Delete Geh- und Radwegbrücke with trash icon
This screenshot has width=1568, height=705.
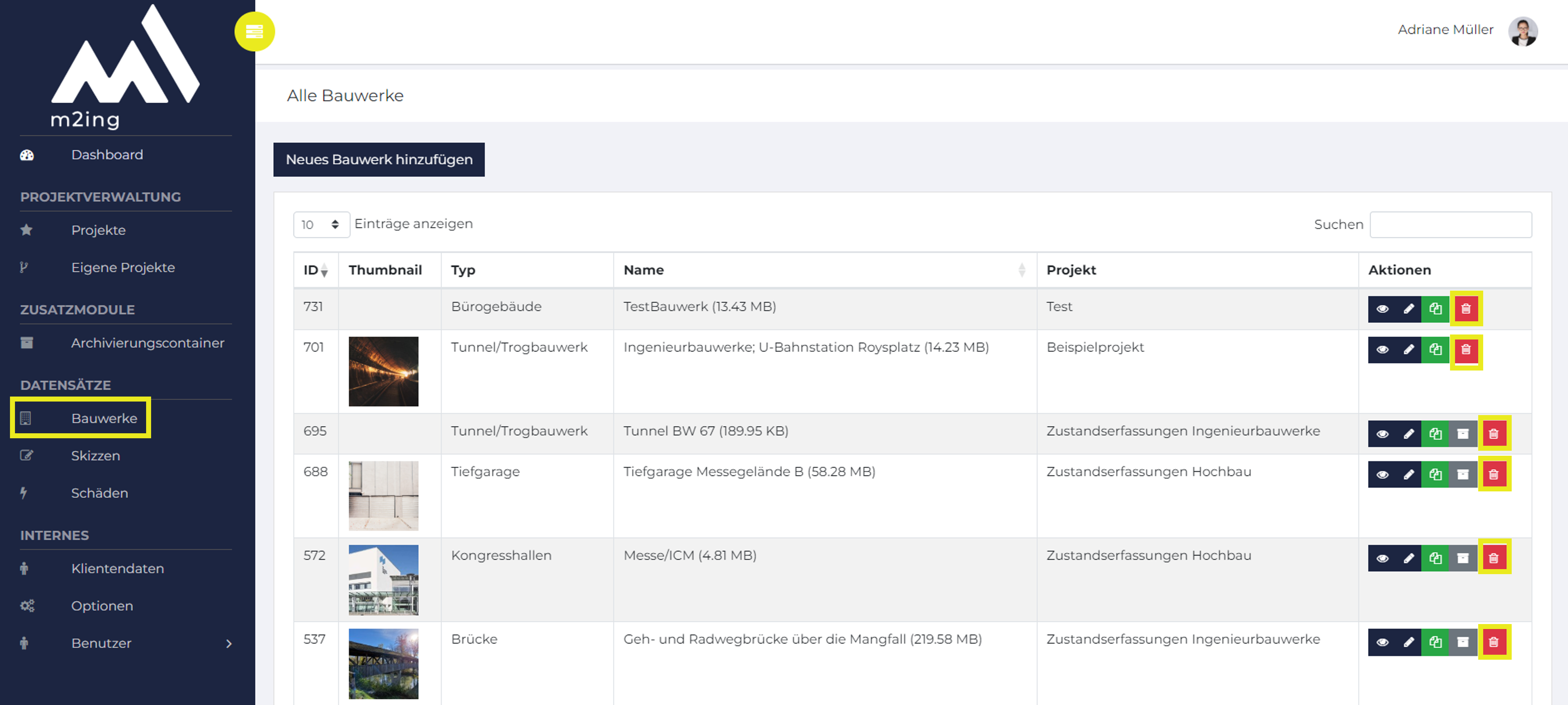click(x=1493, y=642)
